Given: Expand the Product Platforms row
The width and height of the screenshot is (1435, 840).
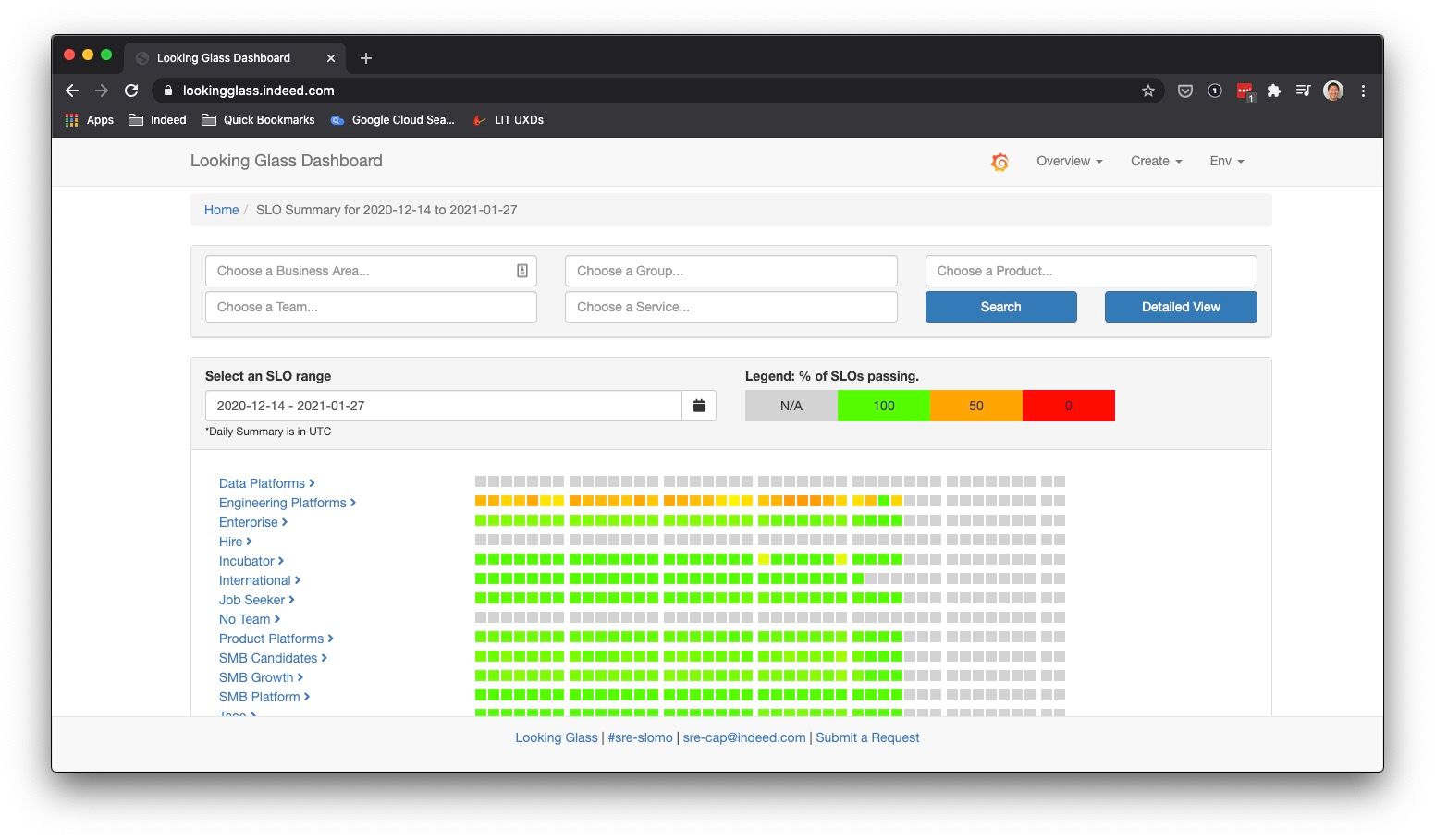Looking at the screenshot, I should point(276,639).
